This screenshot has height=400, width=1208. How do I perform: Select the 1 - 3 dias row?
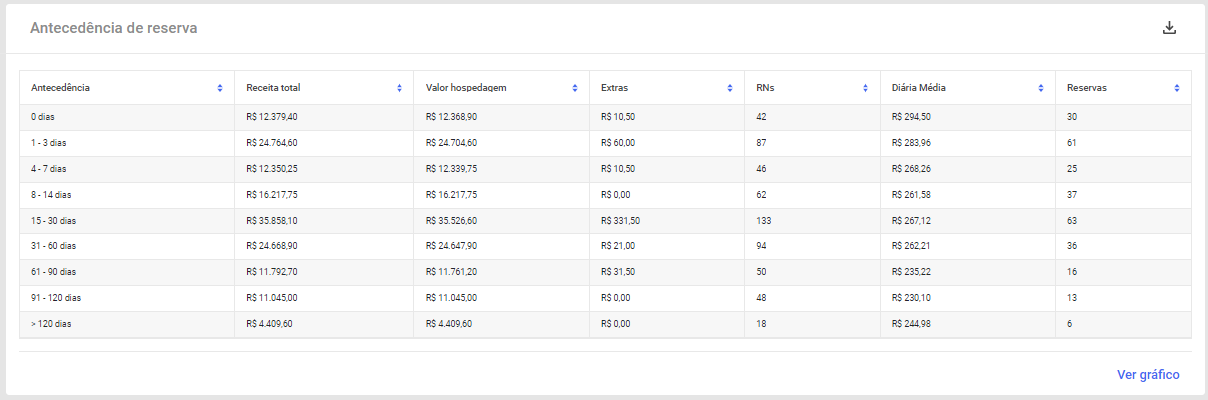(x=605, y=143)
